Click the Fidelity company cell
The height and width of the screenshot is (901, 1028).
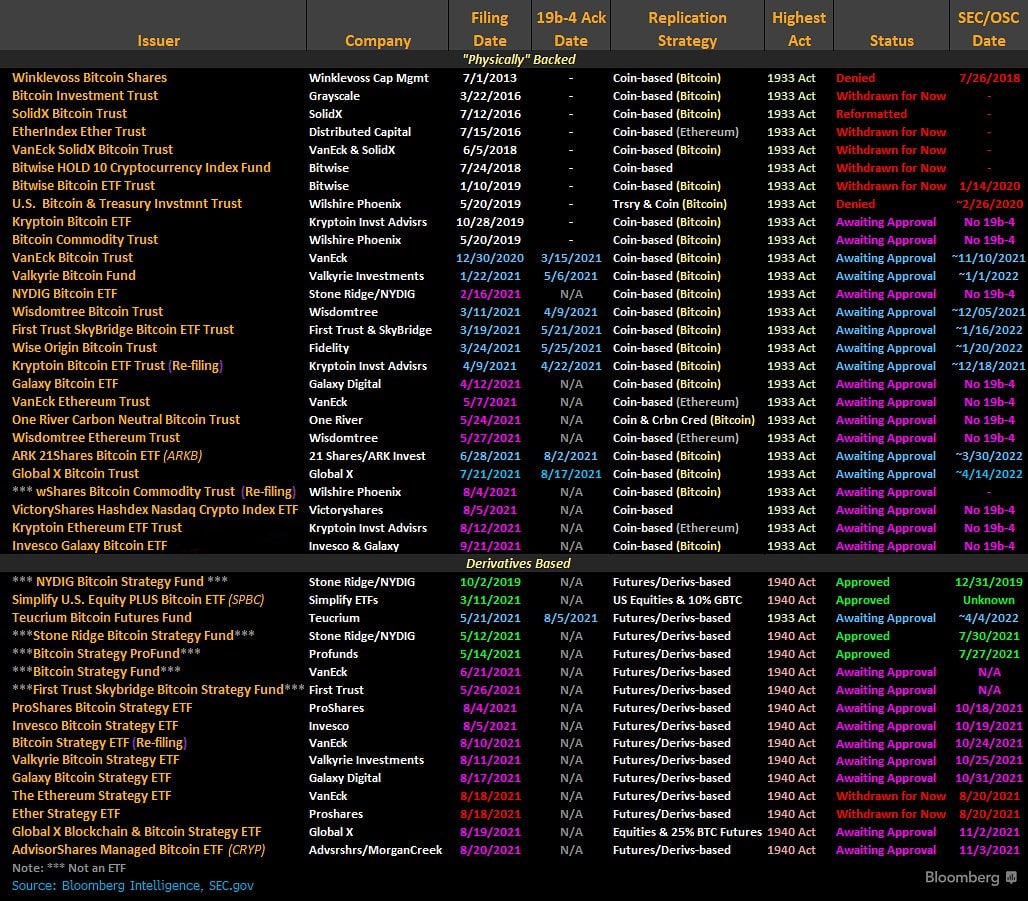328,348
